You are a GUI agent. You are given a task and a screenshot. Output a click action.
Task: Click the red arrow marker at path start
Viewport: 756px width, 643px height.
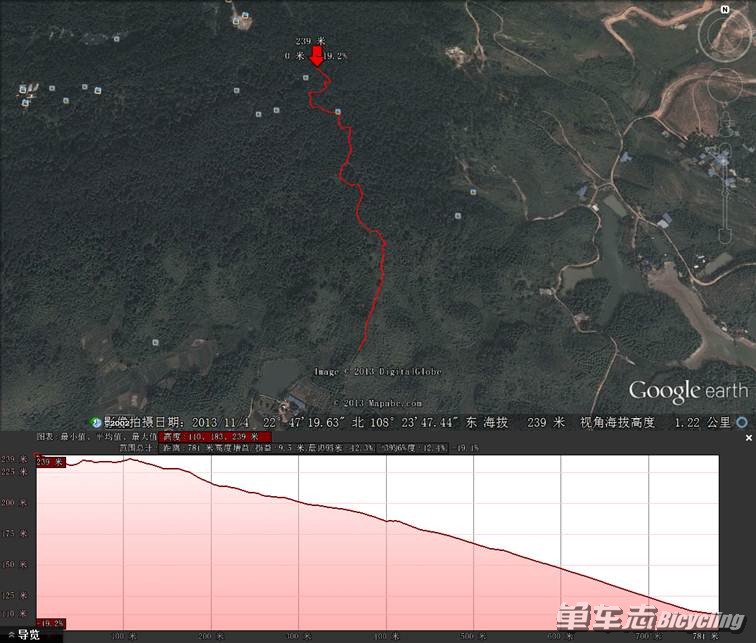click(x=317, y=56)
